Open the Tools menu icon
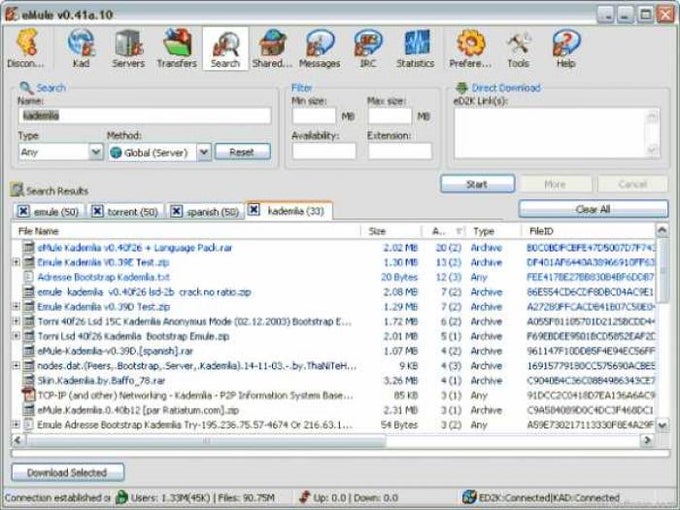Viewport: 680px width, 510px height. click(x=519, y=48)
